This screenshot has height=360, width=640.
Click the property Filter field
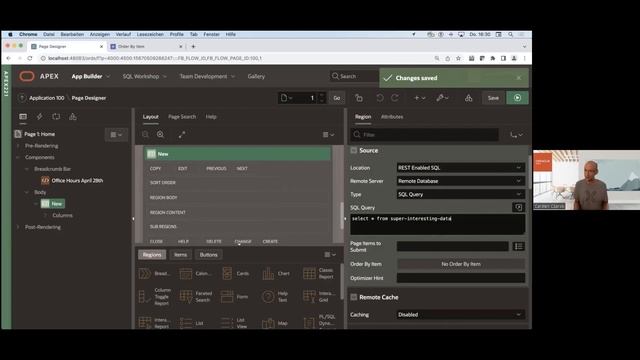[424, 135]
